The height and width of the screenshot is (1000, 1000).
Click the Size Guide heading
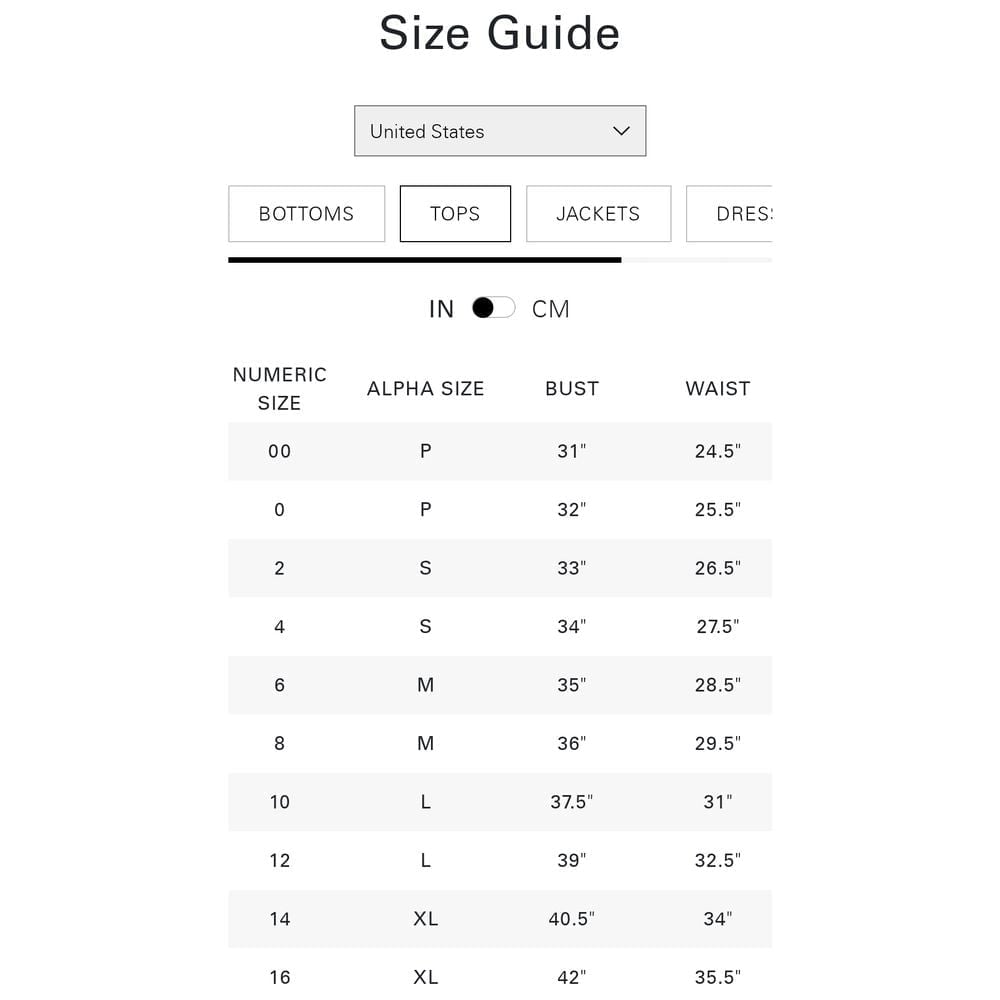(x=499, y=33)
